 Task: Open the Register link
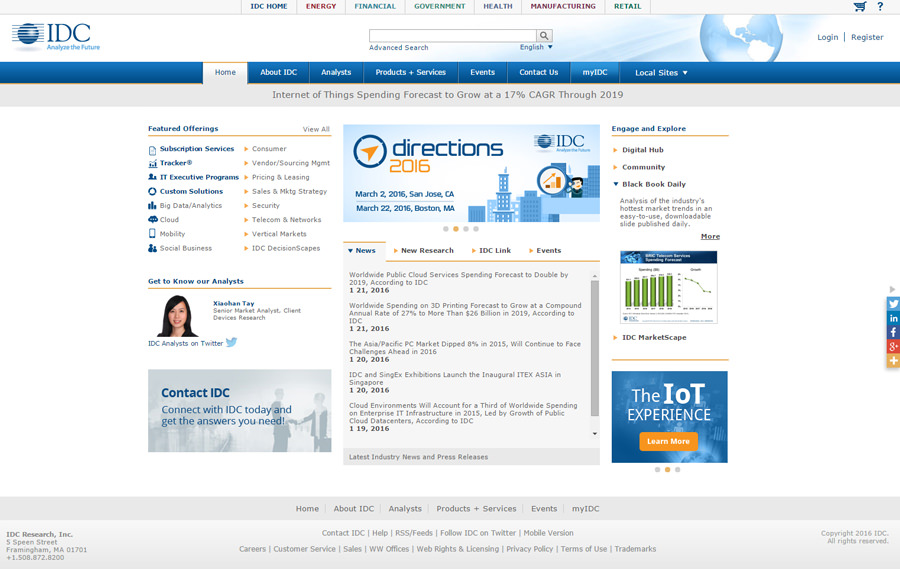[867, 37]
